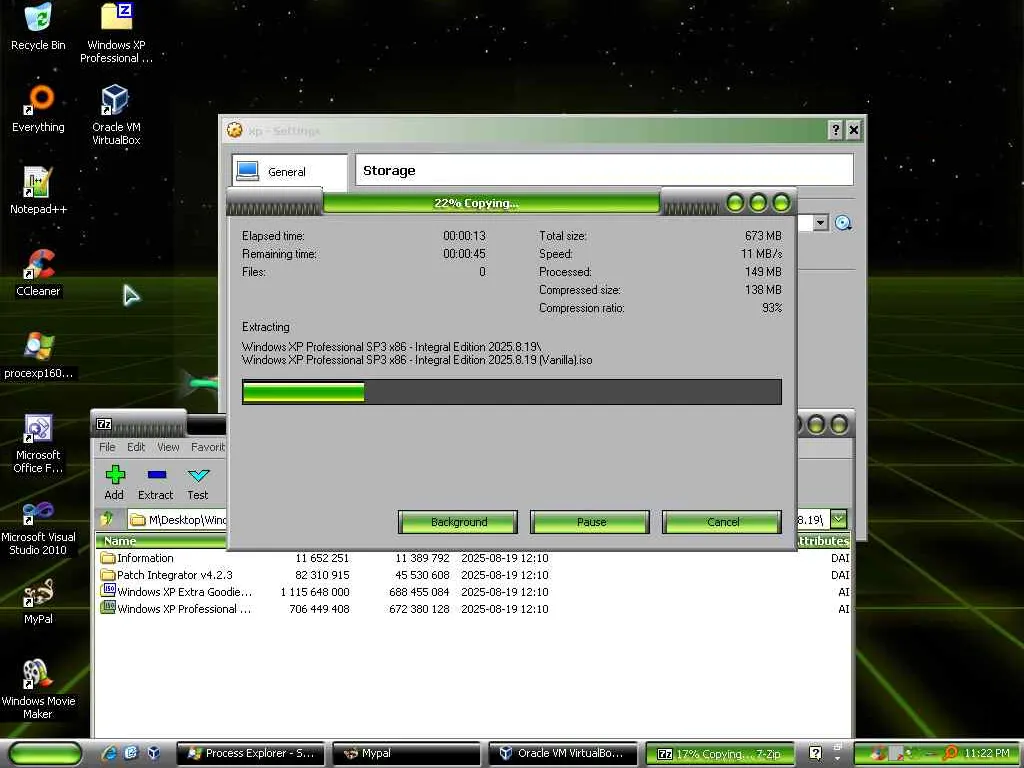Select Patch Integrator v4.2.3 folder
The width and height of the screenshot is (1024, 768).
(x=473, y=575)
